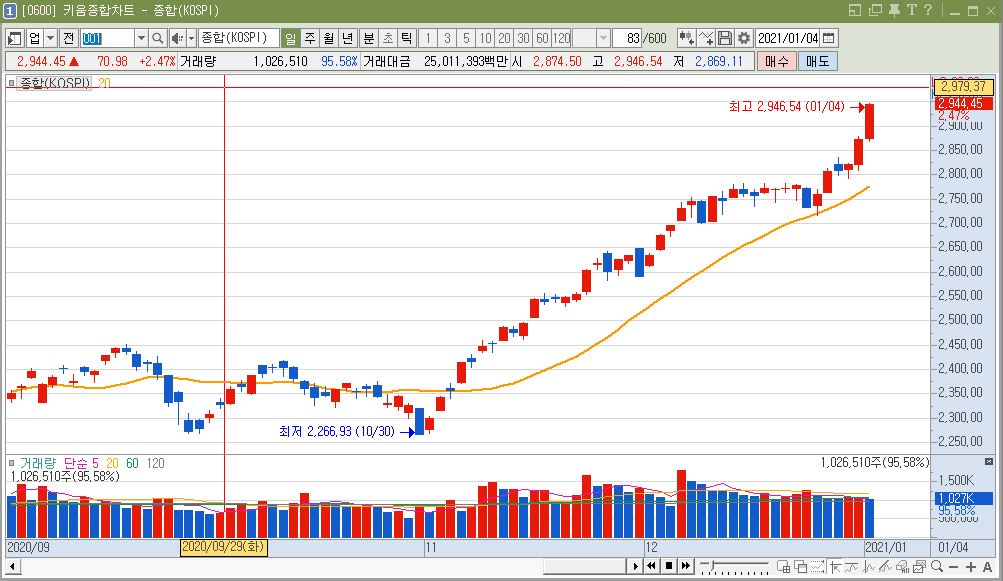Click the rewind double-arrow button
Image resolution: width=1003 pixels, height=581 pixels.
click(651, 566)
